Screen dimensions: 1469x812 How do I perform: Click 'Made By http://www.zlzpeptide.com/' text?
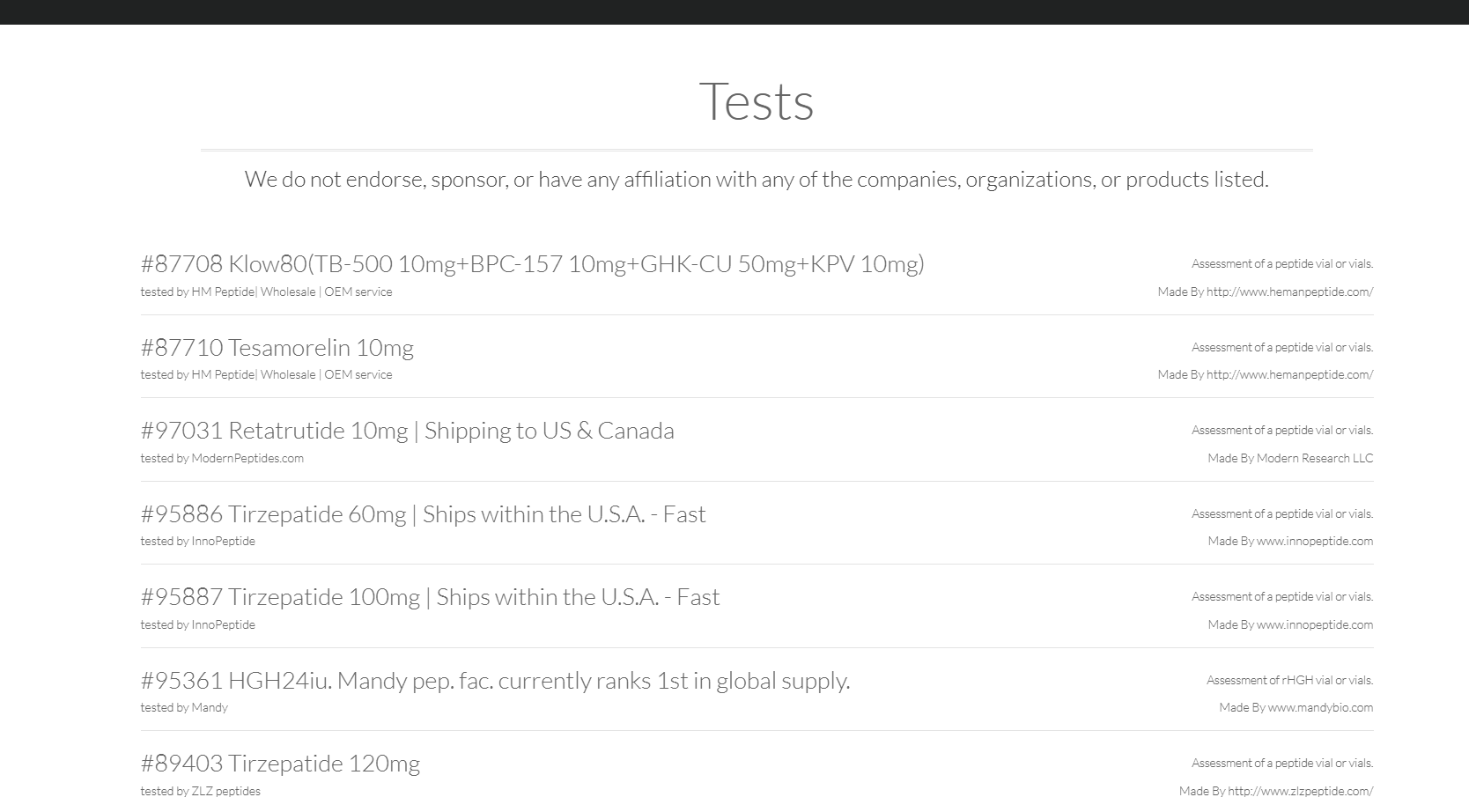tap(1275, 791)
